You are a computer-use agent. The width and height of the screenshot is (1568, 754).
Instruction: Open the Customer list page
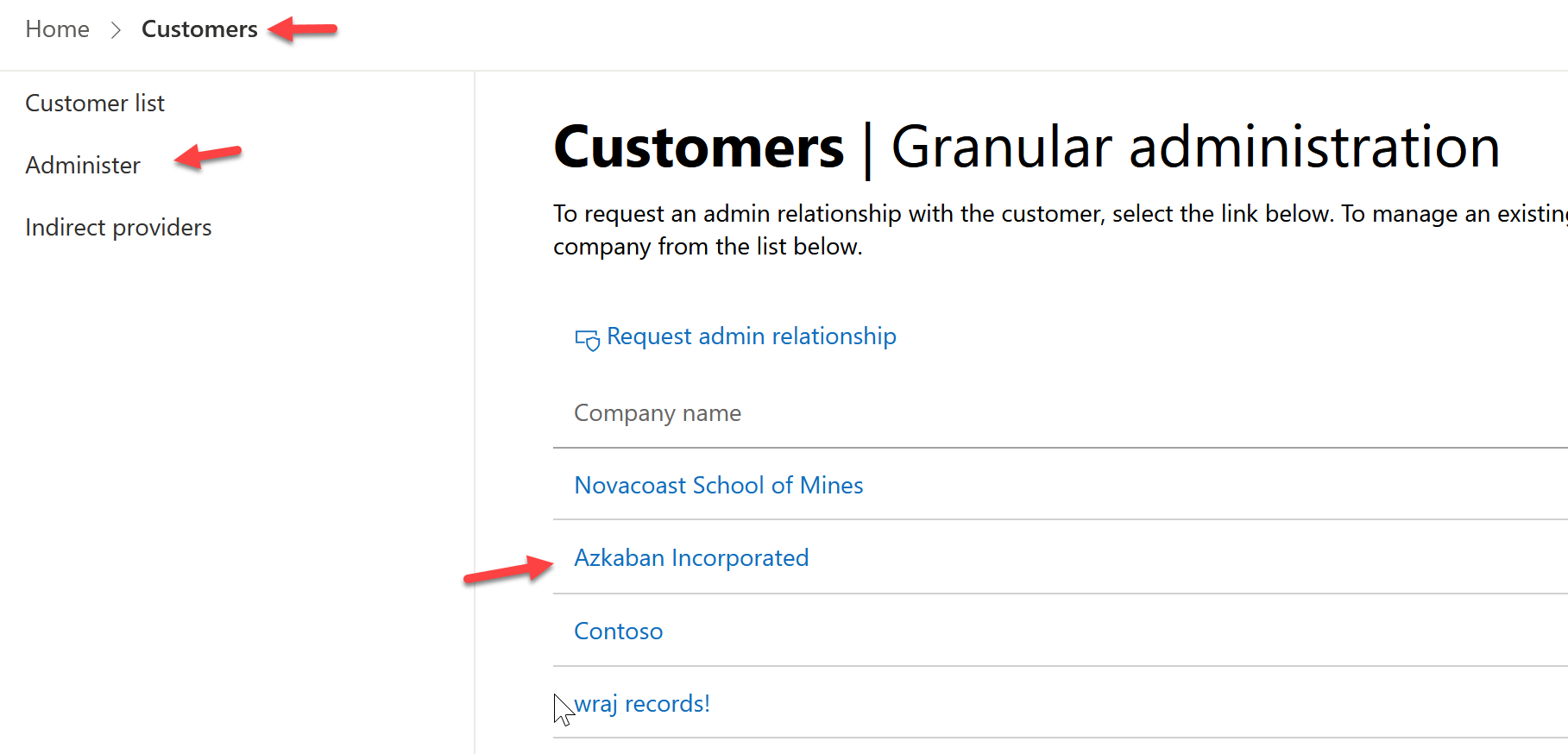click(95, 104)
